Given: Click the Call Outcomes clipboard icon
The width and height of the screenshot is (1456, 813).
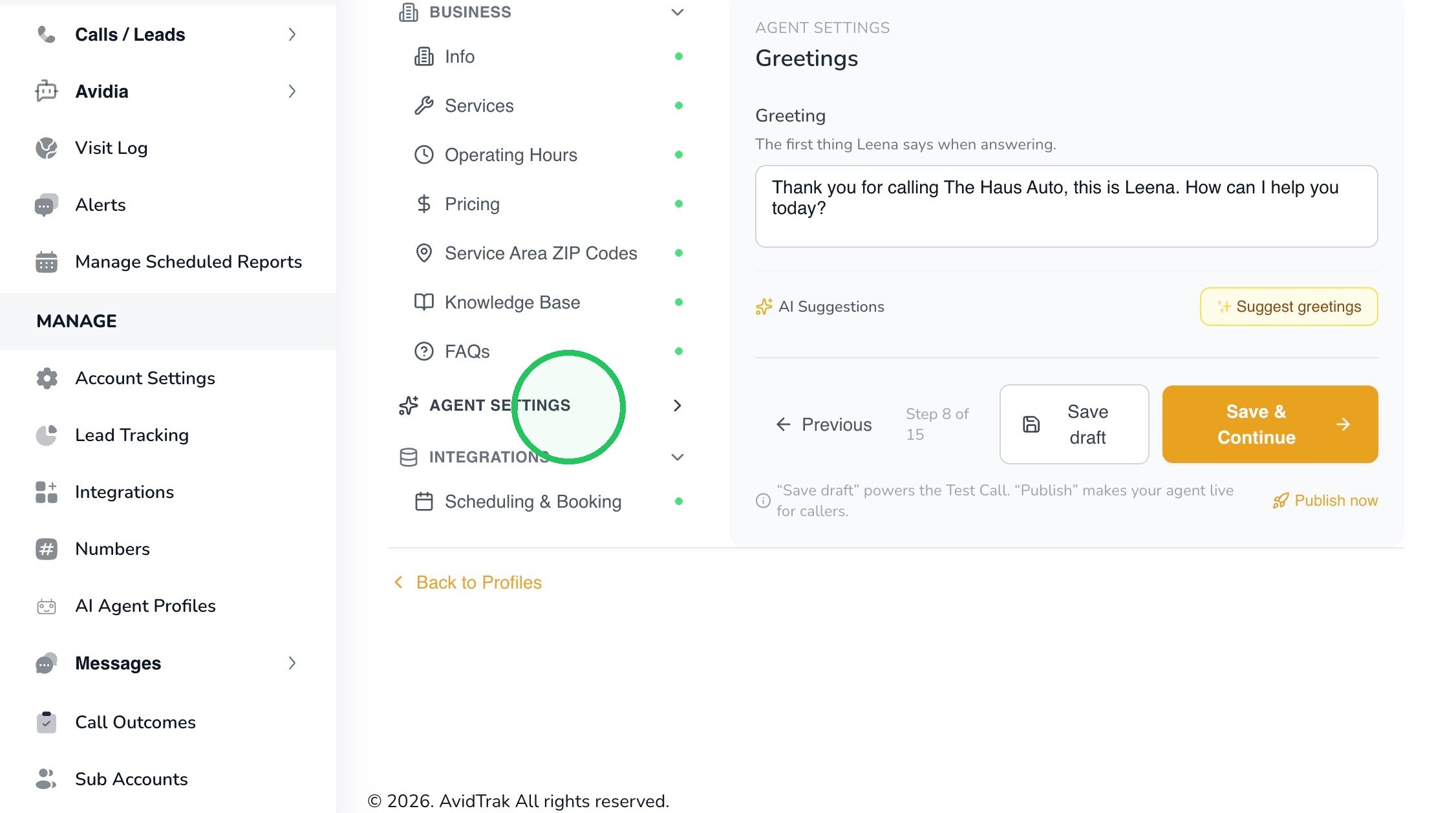Looking at the screenshot, I should tap(46, 722).
